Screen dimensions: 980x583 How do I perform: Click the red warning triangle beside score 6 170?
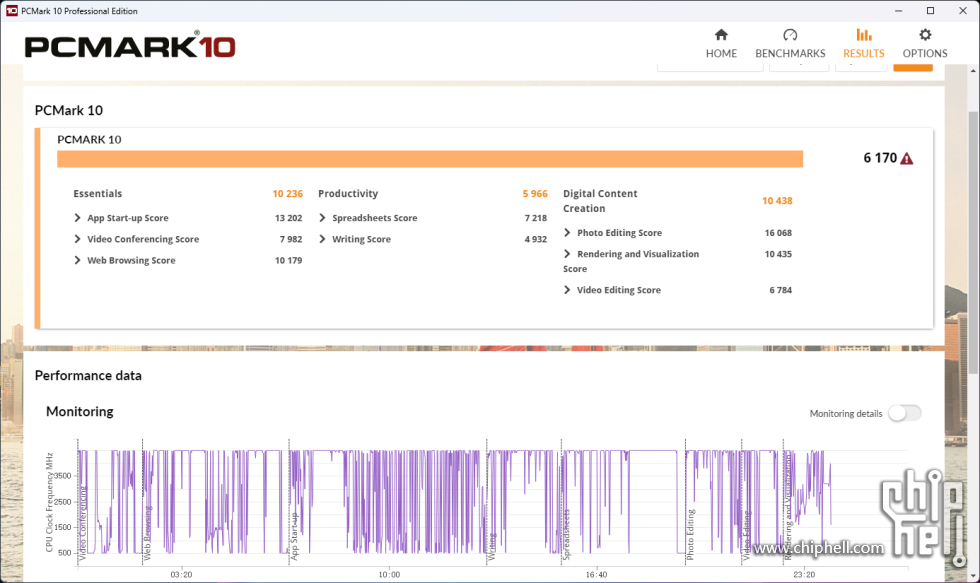[x=907, y=158]
